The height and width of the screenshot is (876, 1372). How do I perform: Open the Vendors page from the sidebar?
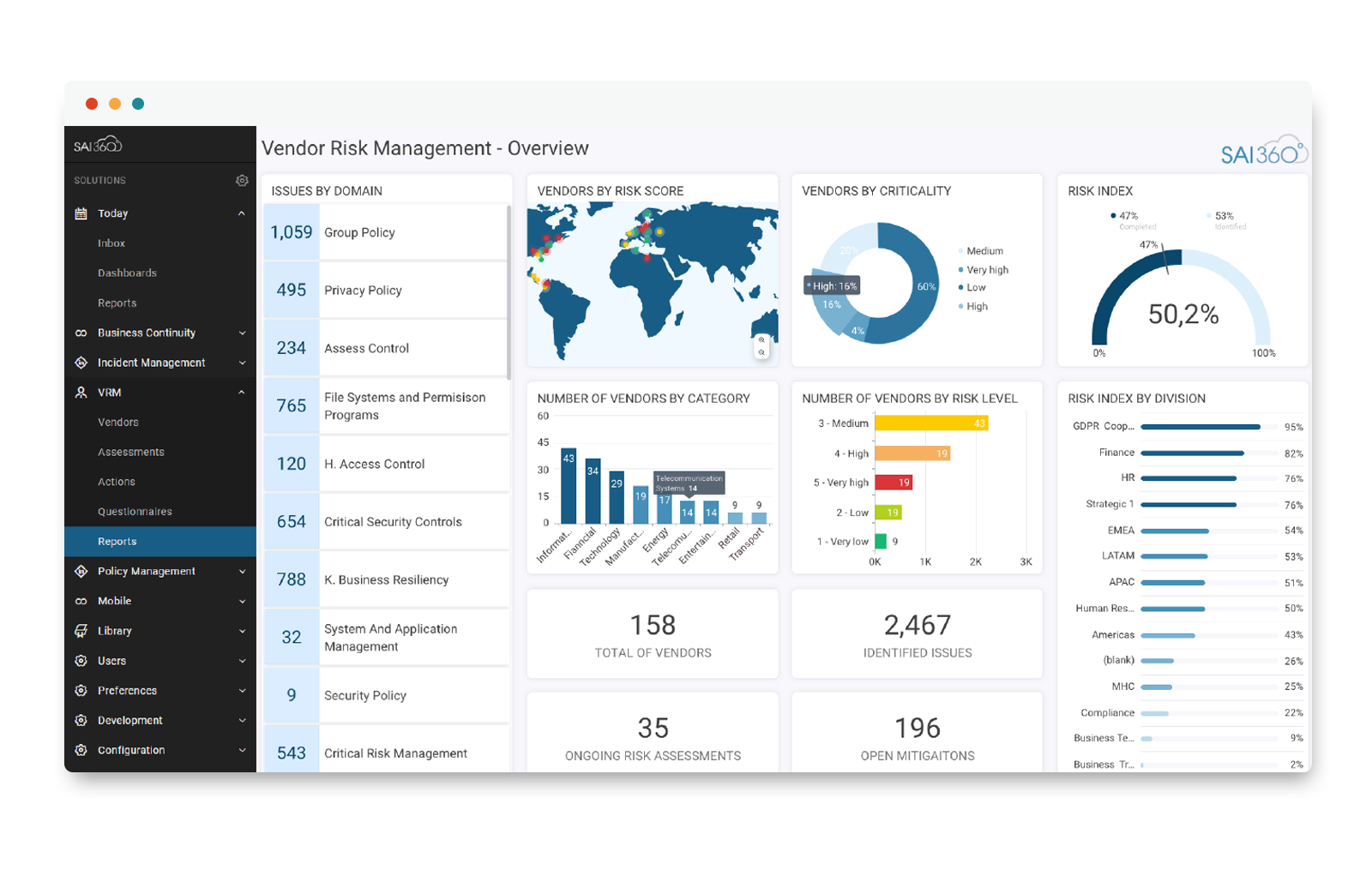[x=118, y=422]
